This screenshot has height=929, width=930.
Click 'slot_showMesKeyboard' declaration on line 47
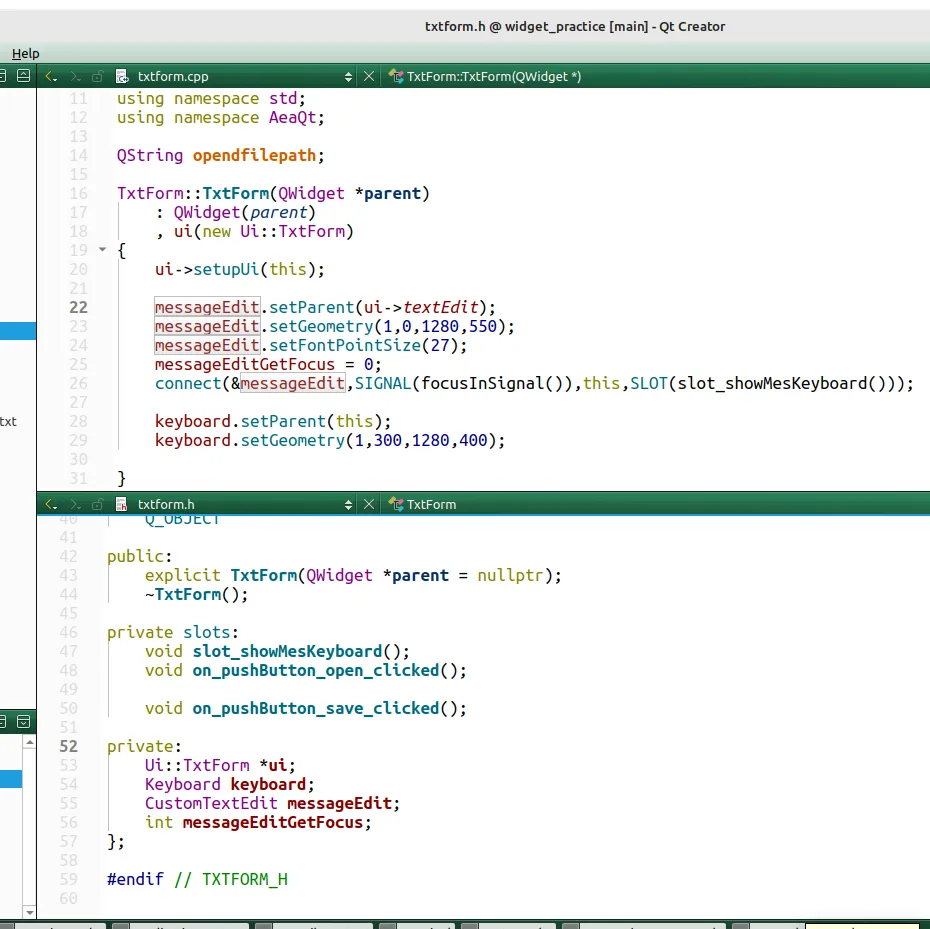pyautogui.click(x=287, y=651)
